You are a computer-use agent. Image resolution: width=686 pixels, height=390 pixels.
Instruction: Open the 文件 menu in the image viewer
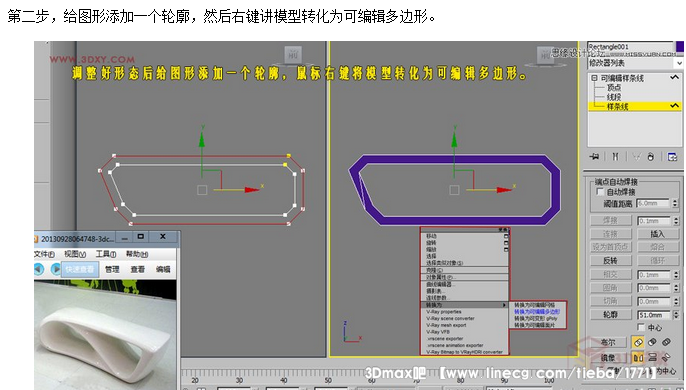point(44,254)
